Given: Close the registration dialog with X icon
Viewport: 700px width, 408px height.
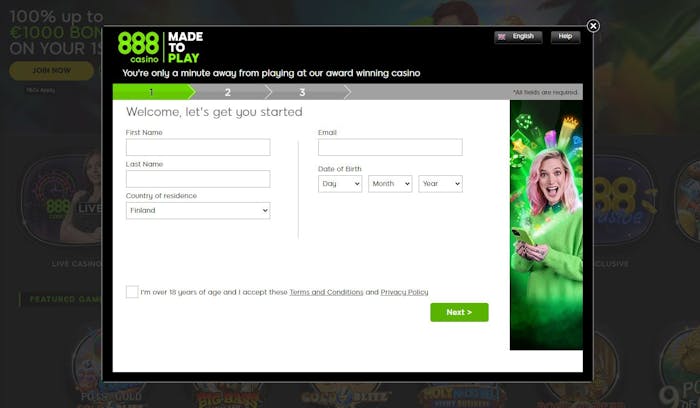Looking at the screenshot, I should pyautogui.click(x=593, y=26).
